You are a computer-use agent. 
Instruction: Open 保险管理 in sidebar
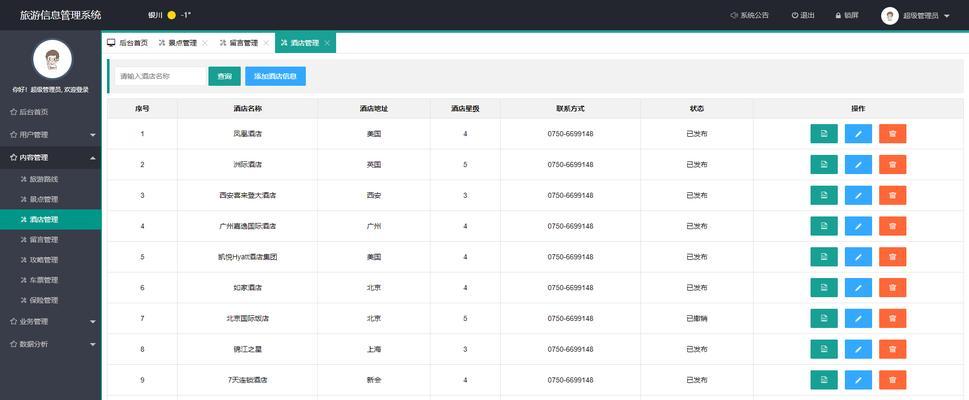pos(51,300)
